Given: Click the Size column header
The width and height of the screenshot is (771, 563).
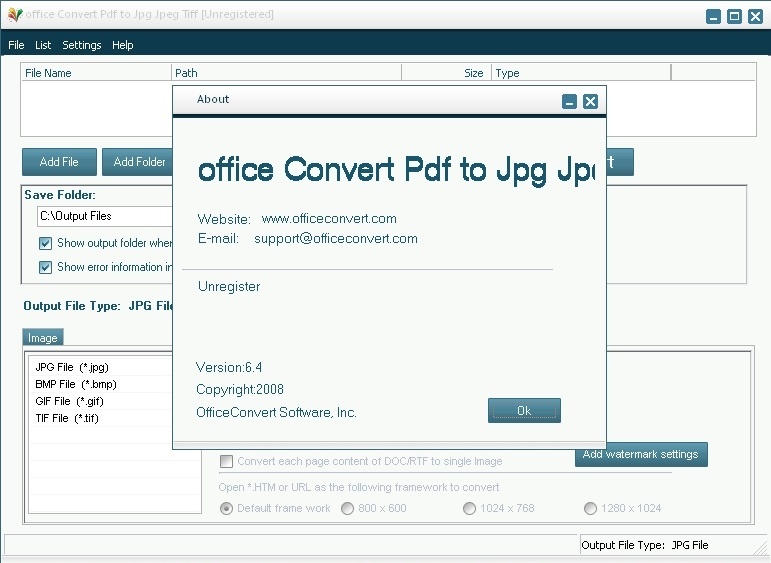Looking at the screenshot, I should tap(446, 73).
